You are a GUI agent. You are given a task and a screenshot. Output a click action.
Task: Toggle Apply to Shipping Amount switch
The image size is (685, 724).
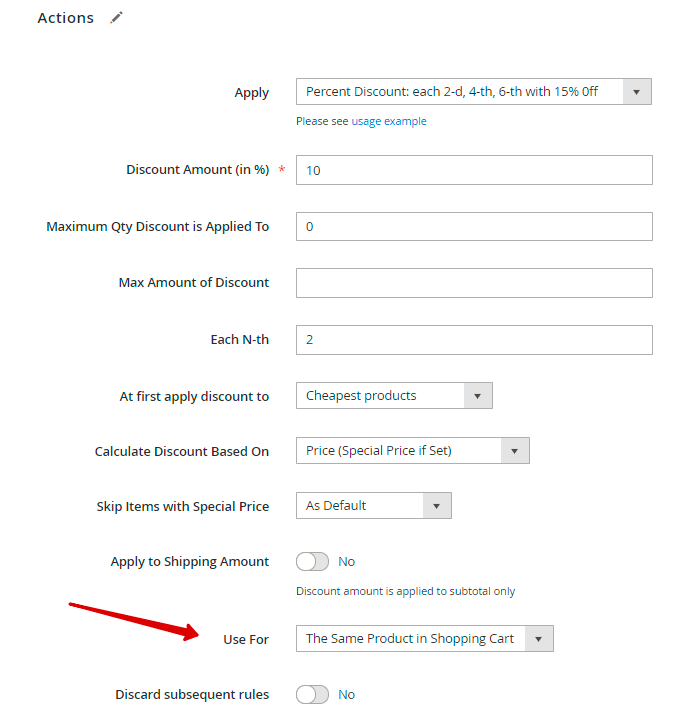(312, 562)
